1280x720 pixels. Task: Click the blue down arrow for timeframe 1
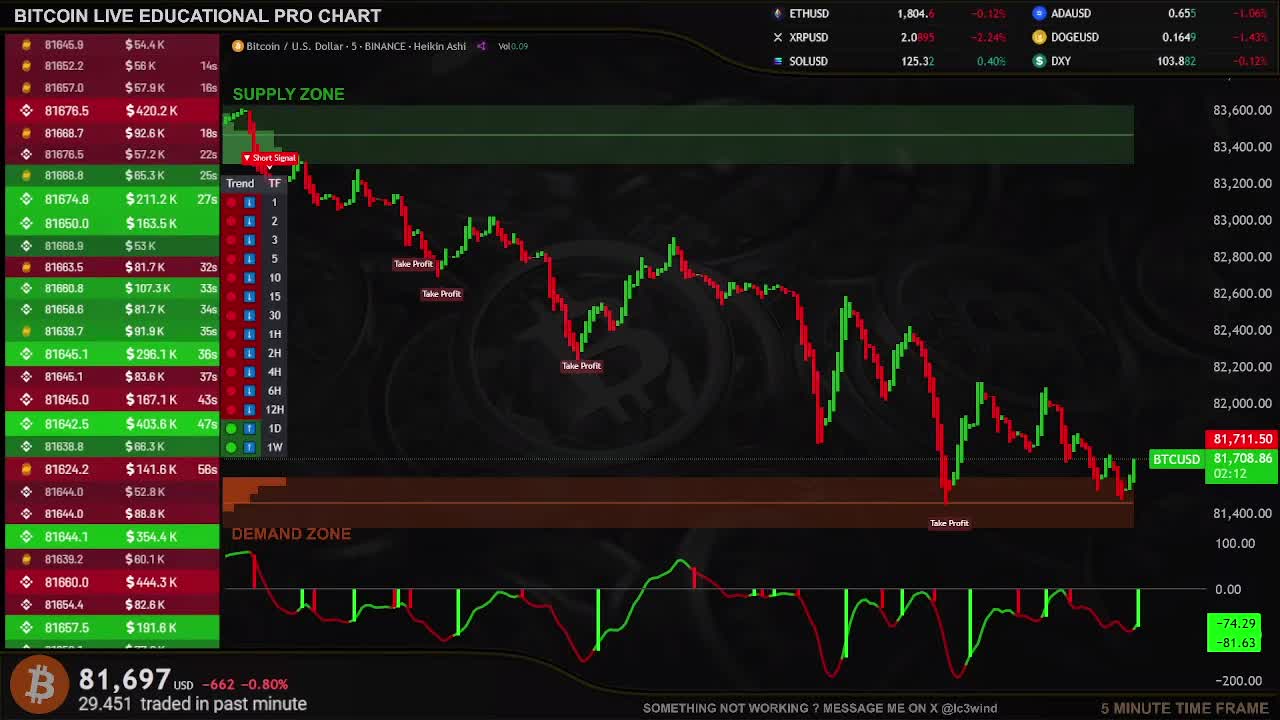click(x=249, y=202)
